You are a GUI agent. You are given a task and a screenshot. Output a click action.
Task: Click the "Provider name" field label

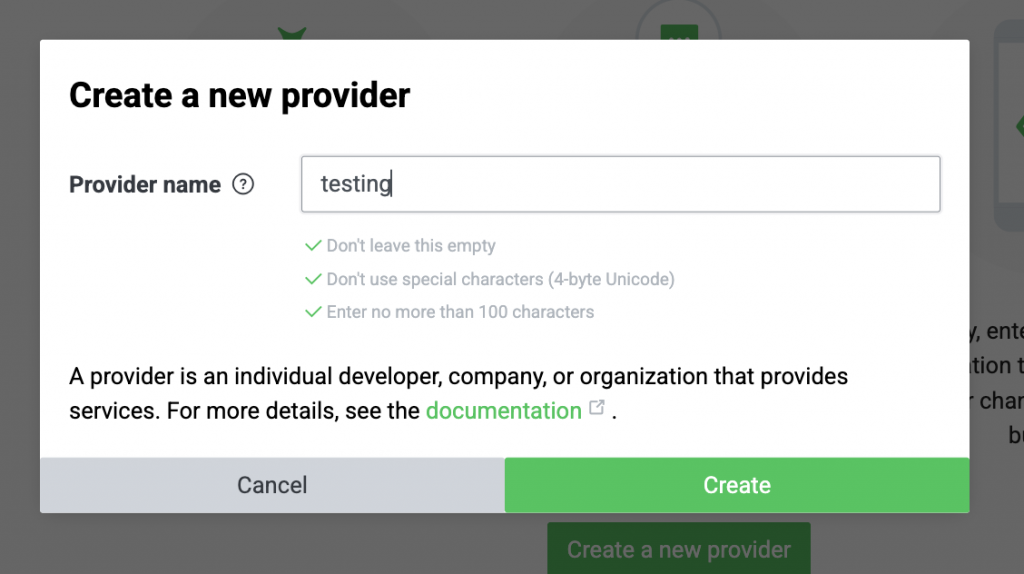[145, 185]
